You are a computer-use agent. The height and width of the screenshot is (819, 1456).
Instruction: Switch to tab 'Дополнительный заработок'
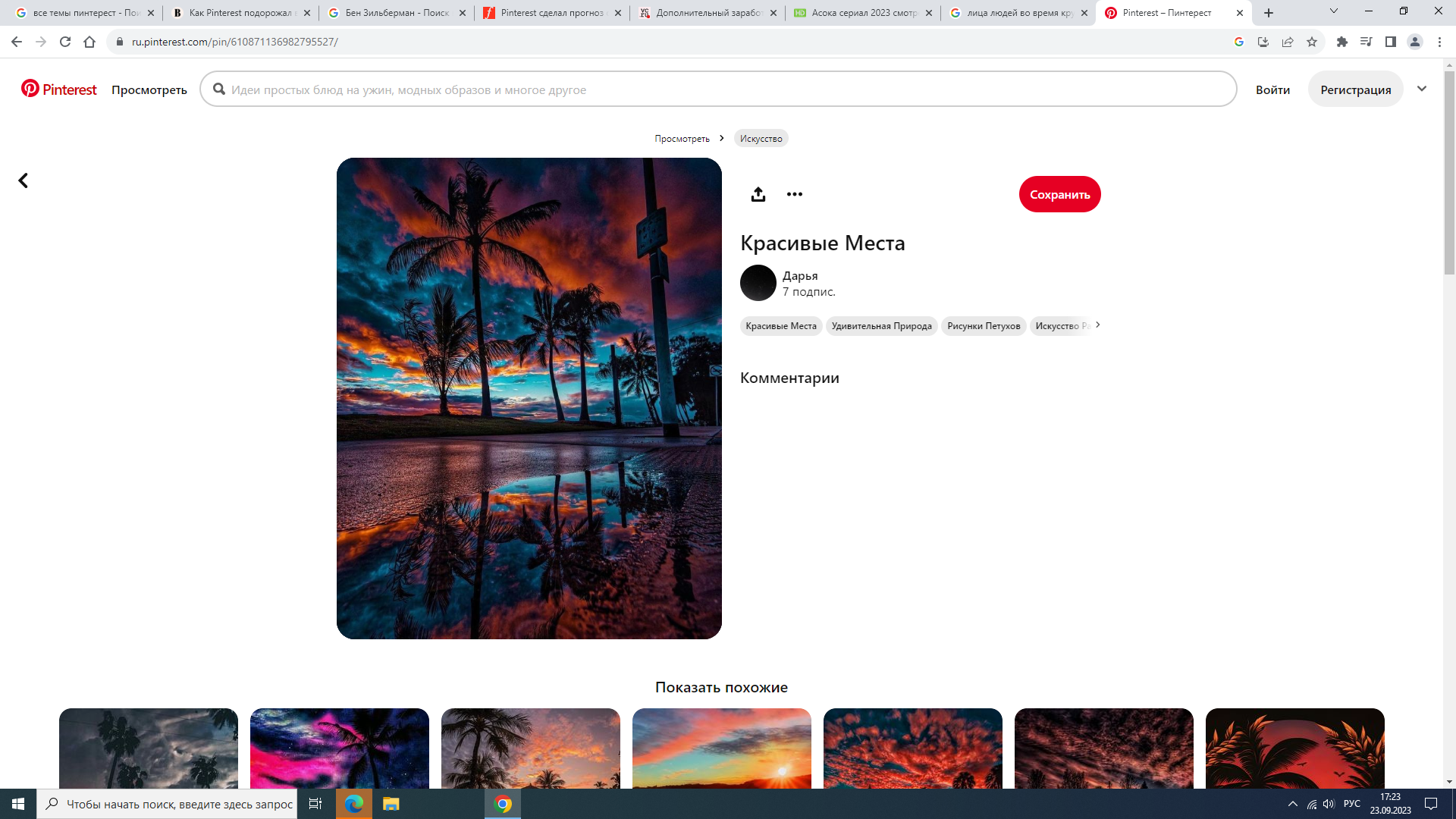tap(708, 13)
